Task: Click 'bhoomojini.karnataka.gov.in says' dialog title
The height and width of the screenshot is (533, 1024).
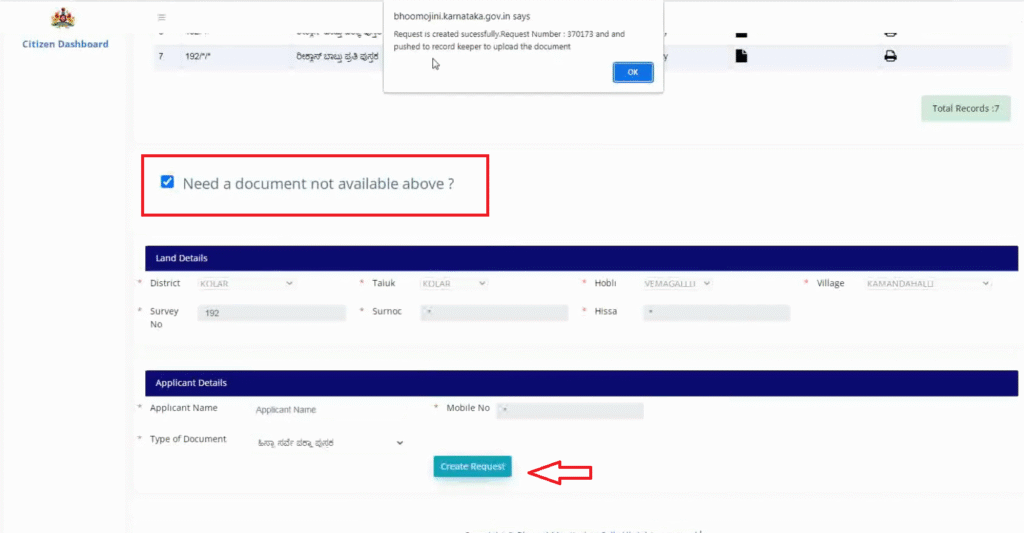Action: point(462,16)
